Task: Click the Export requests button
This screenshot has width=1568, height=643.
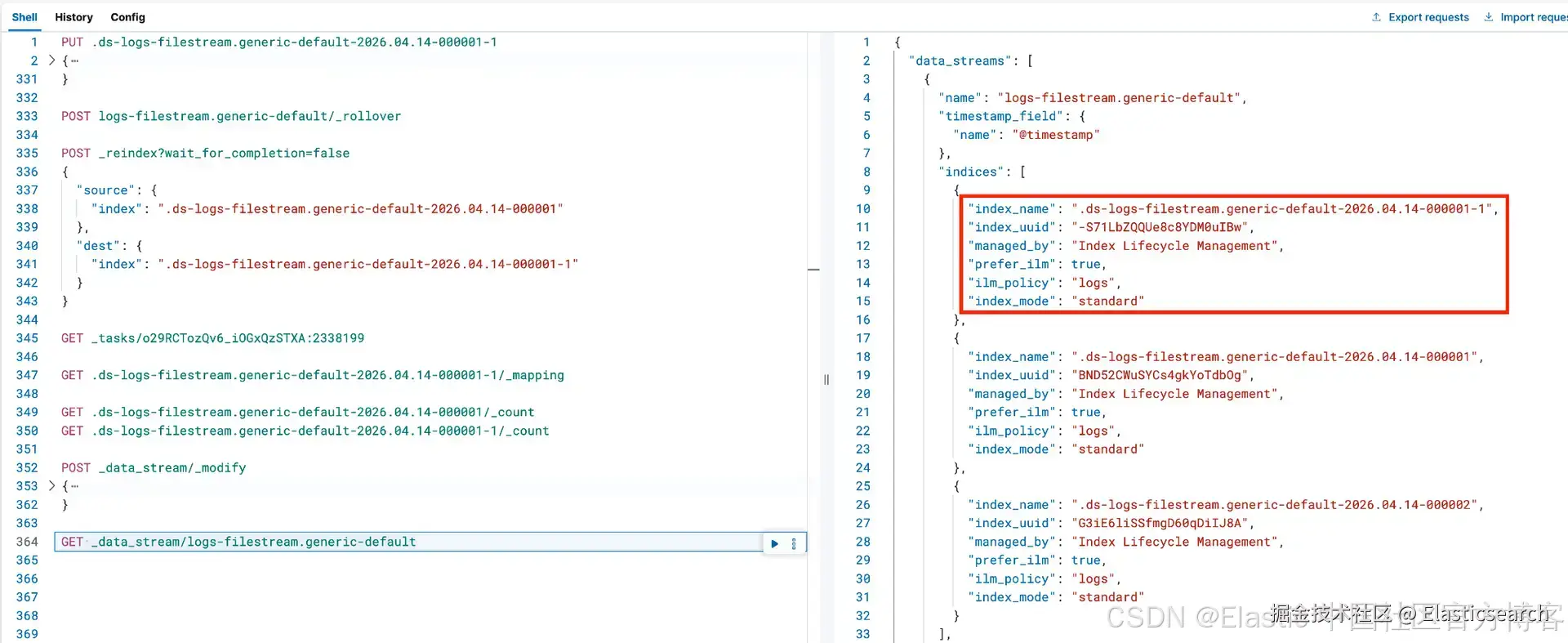Action: pyautogui.click(x=1420, y=17)
